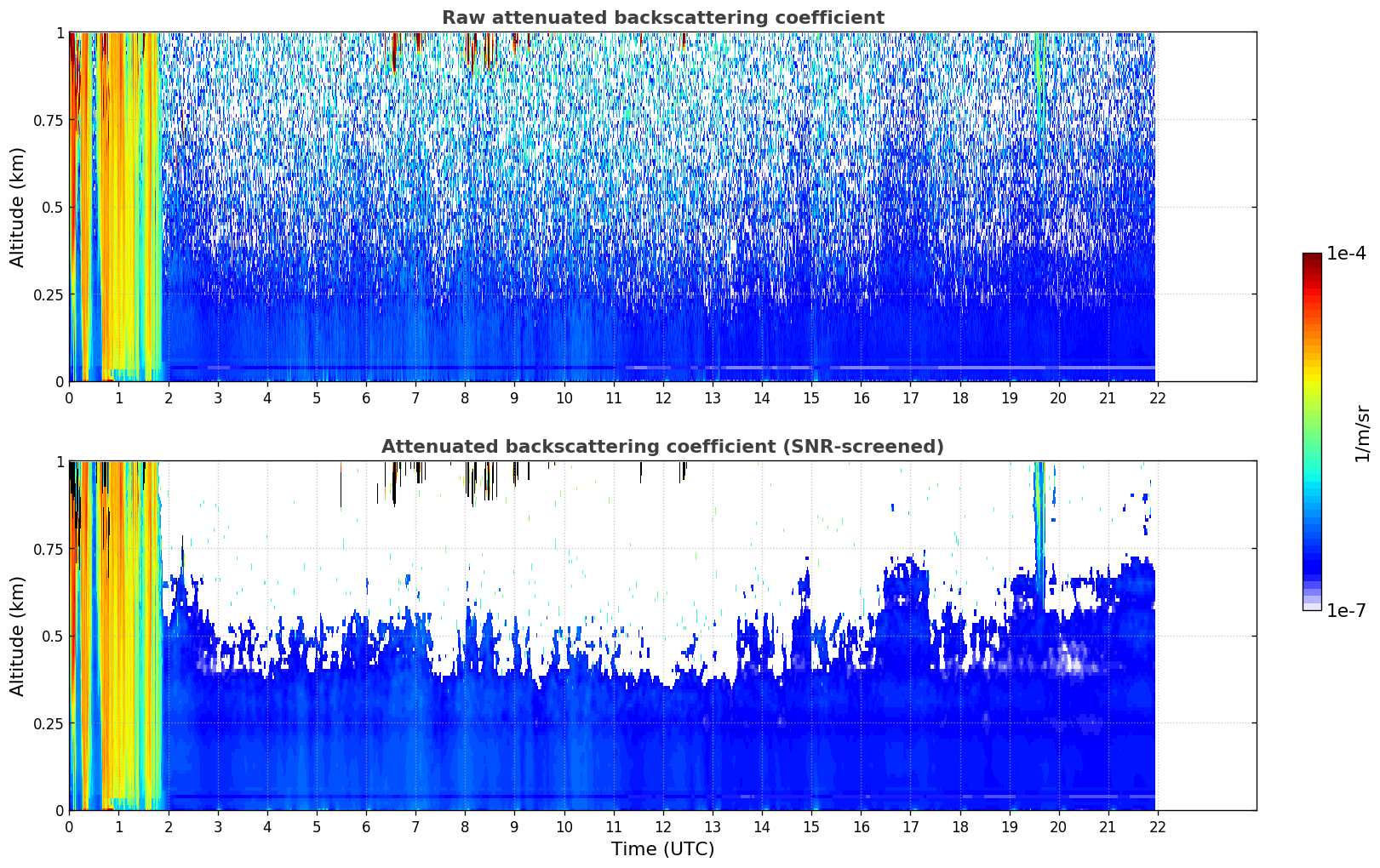Click the color scale bar
Image resolution: width=1380 pixels, height=868 pixels.
click(x=1312, y=431)
